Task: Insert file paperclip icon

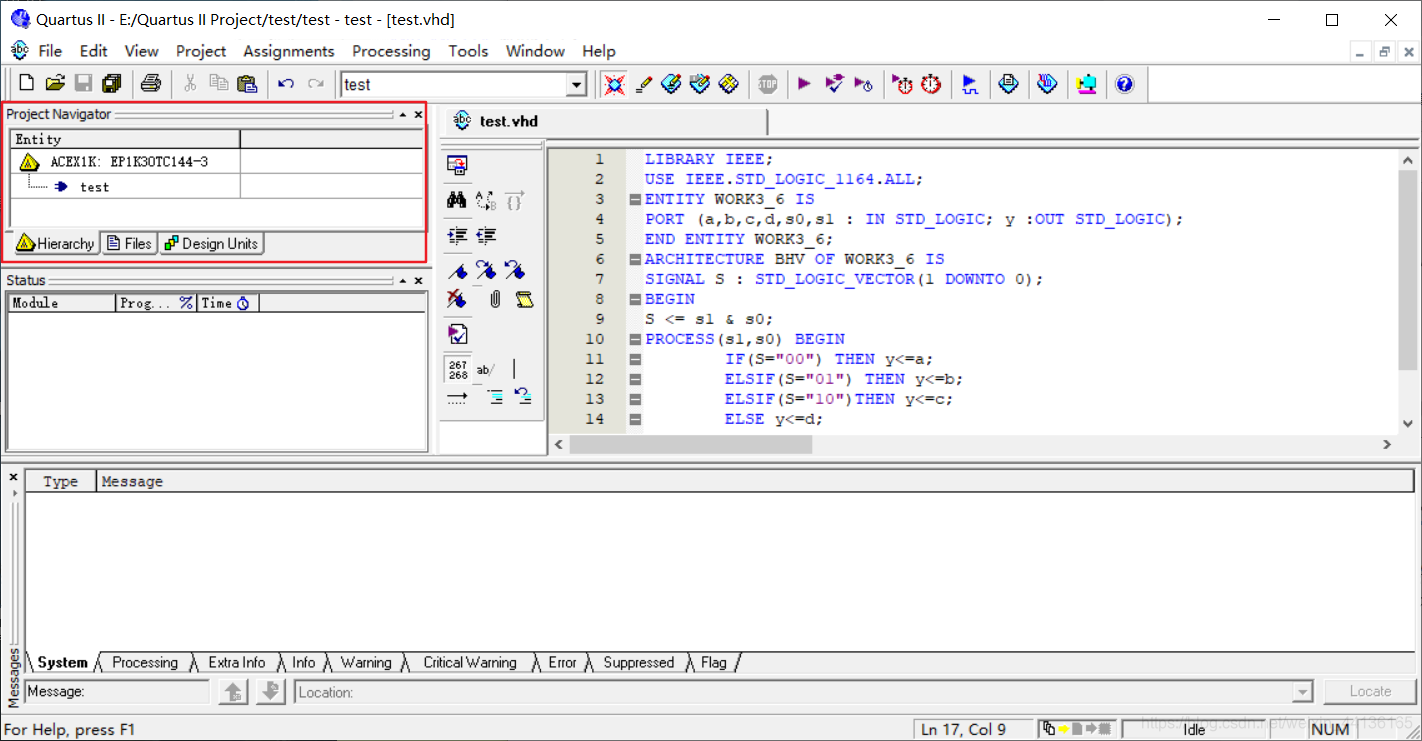Action: [495, 298]
